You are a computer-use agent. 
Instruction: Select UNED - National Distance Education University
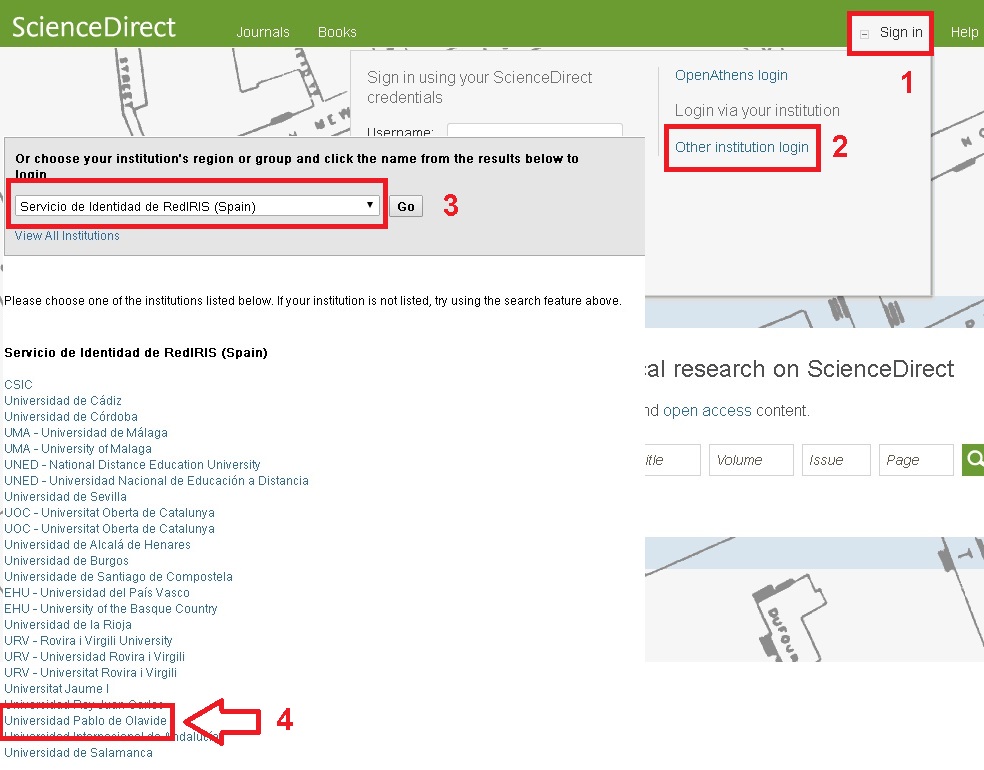click(x=132, y=464)
